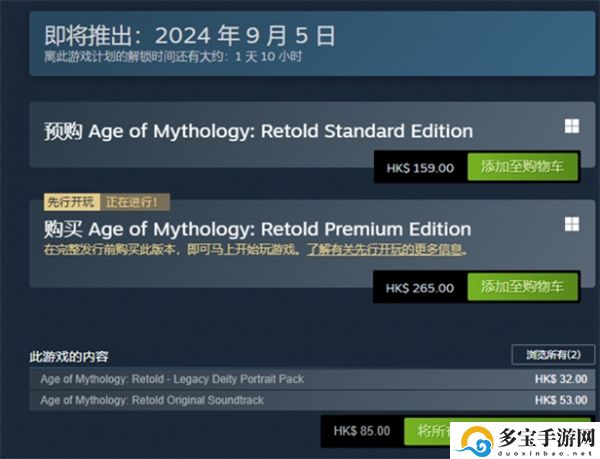
Task: Open 浏览所有(2) content list
Action: click(x=553, y=355)
